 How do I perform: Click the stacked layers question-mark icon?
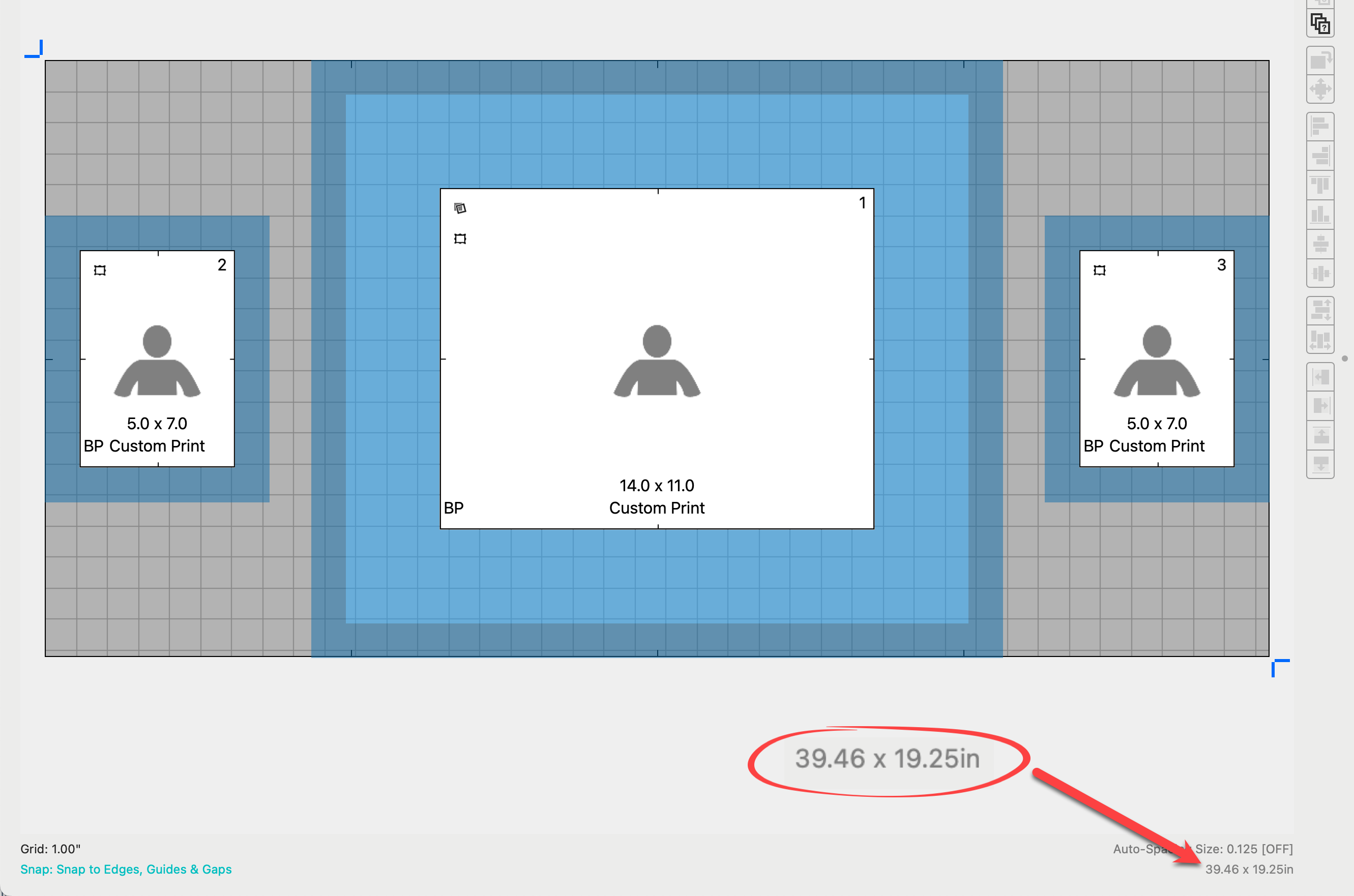(1320, 24)
